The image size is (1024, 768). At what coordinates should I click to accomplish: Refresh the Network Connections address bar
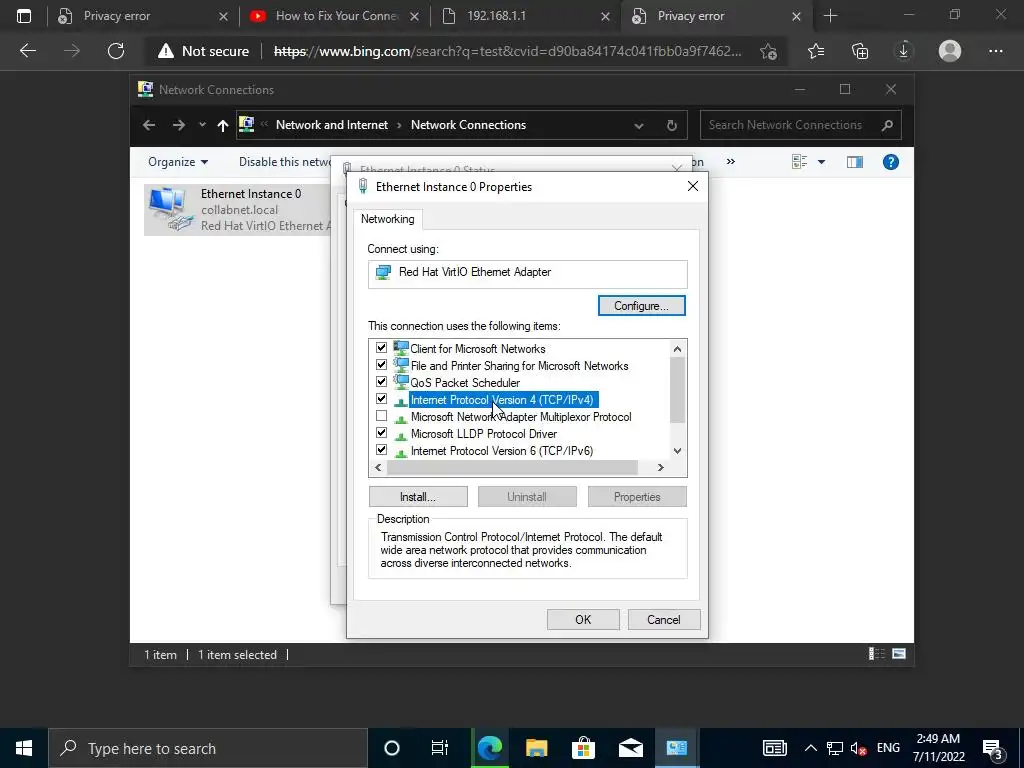(x=672, y=125)
